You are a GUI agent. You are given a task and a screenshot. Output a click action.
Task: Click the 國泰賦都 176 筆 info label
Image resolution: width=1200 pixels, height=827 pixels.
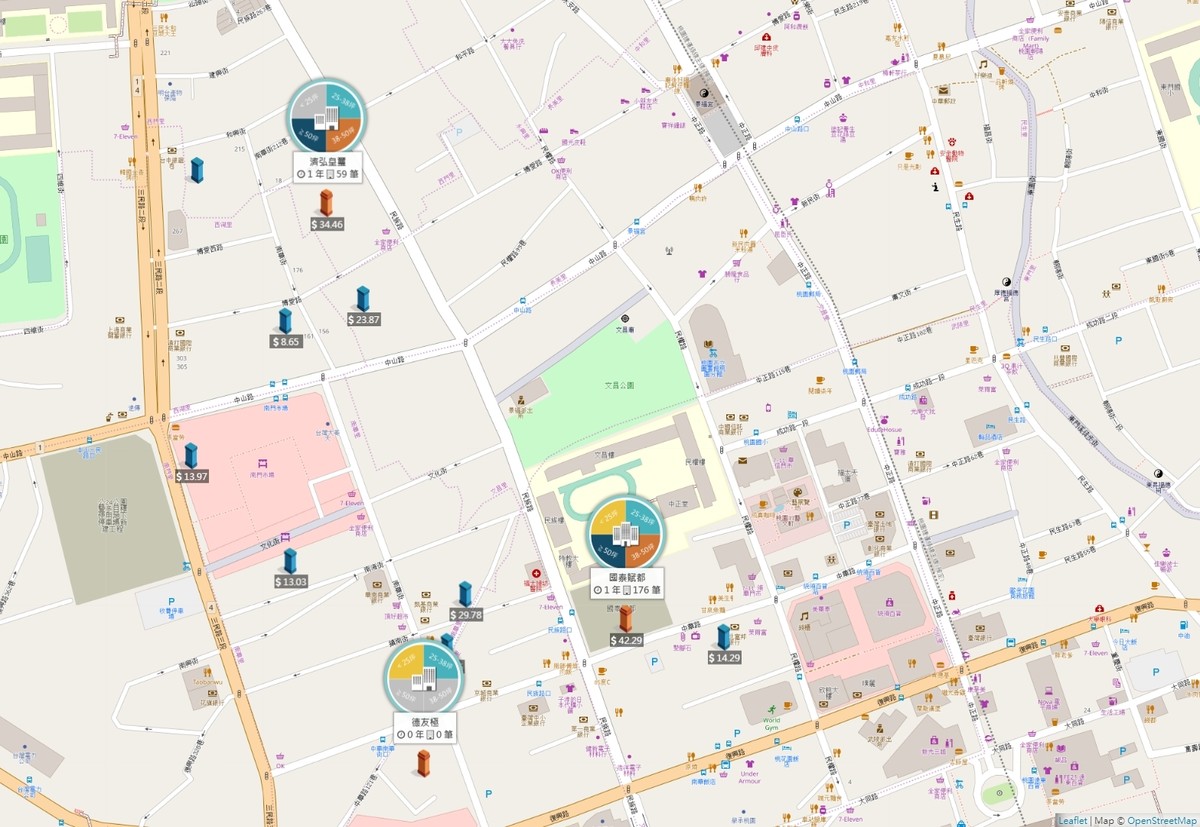[x=625, y=584]
